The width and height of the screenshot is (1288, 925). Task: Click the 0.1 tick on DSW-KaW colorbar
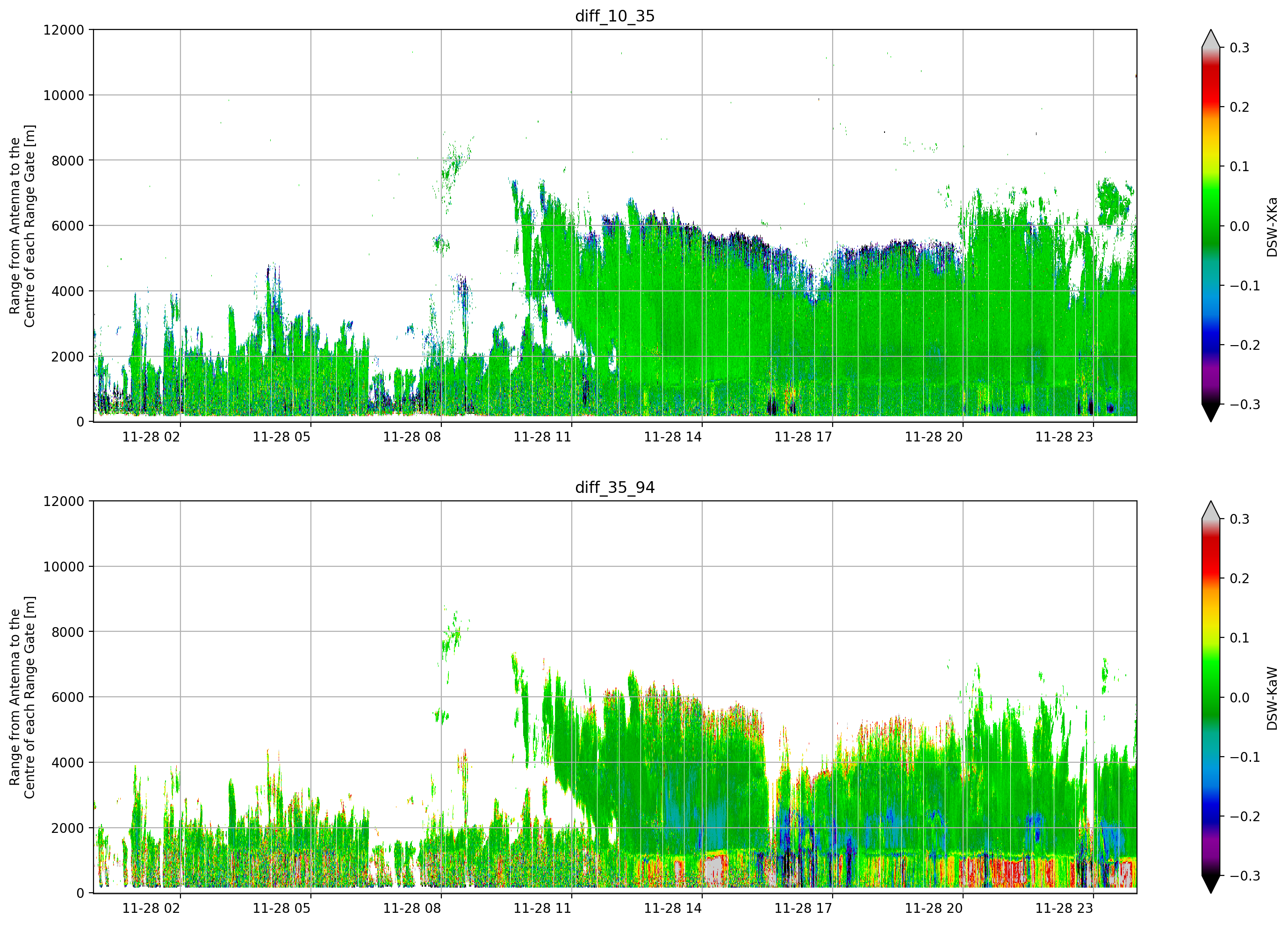pyautogui.click(x=1240, y=638)
